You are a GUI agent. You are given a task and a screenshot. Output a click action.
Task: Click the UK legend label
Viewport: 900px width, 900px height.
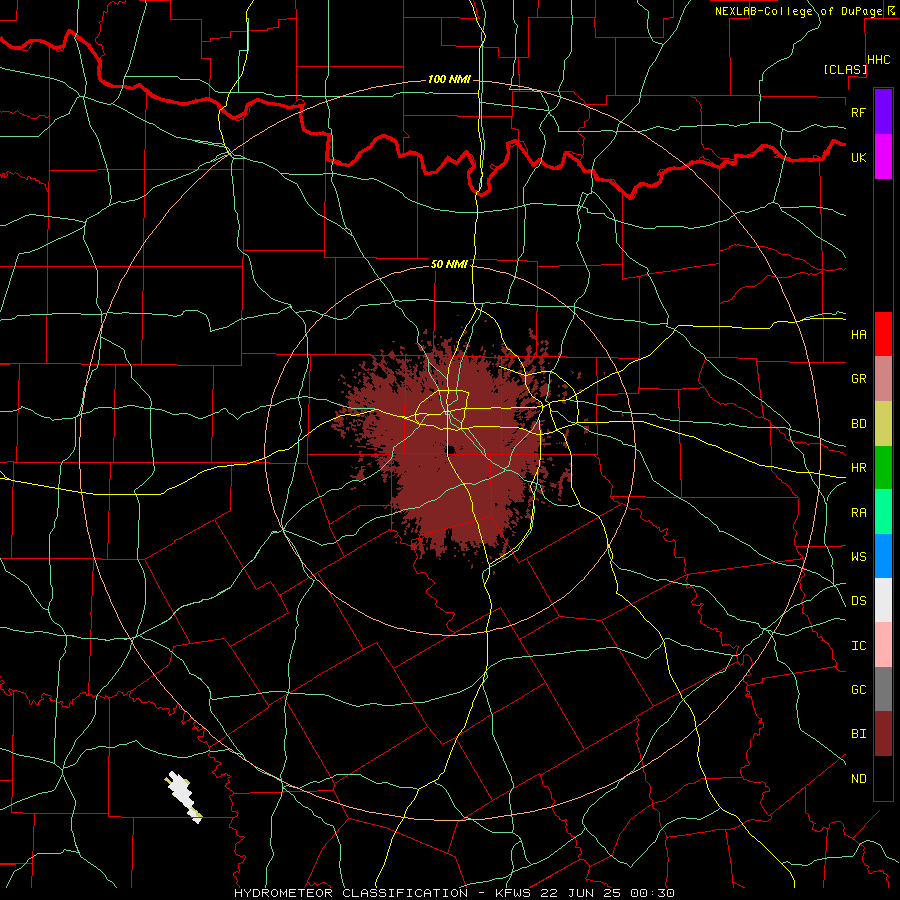858,158
